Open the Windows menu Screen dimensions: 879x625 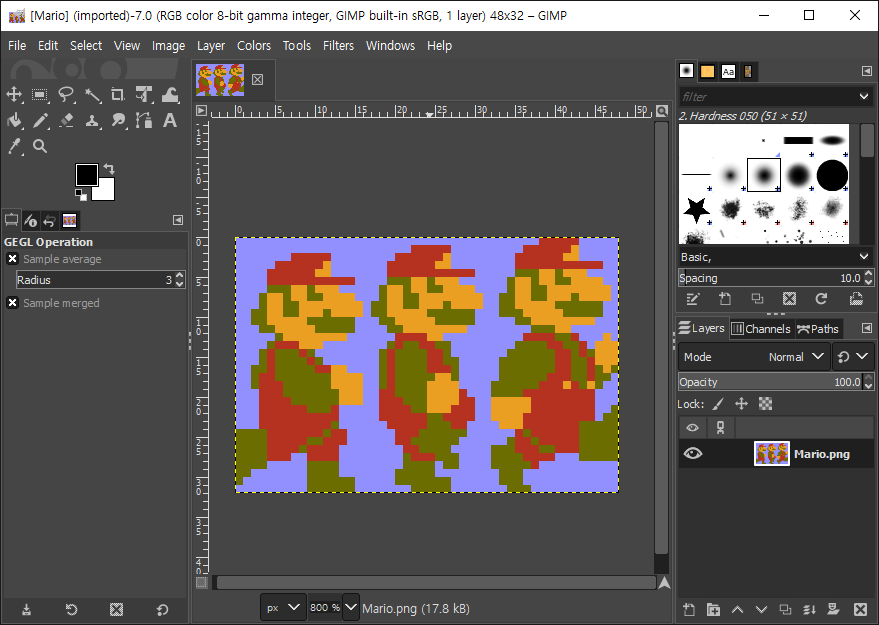pyautogui.click(x=390, y=45)
